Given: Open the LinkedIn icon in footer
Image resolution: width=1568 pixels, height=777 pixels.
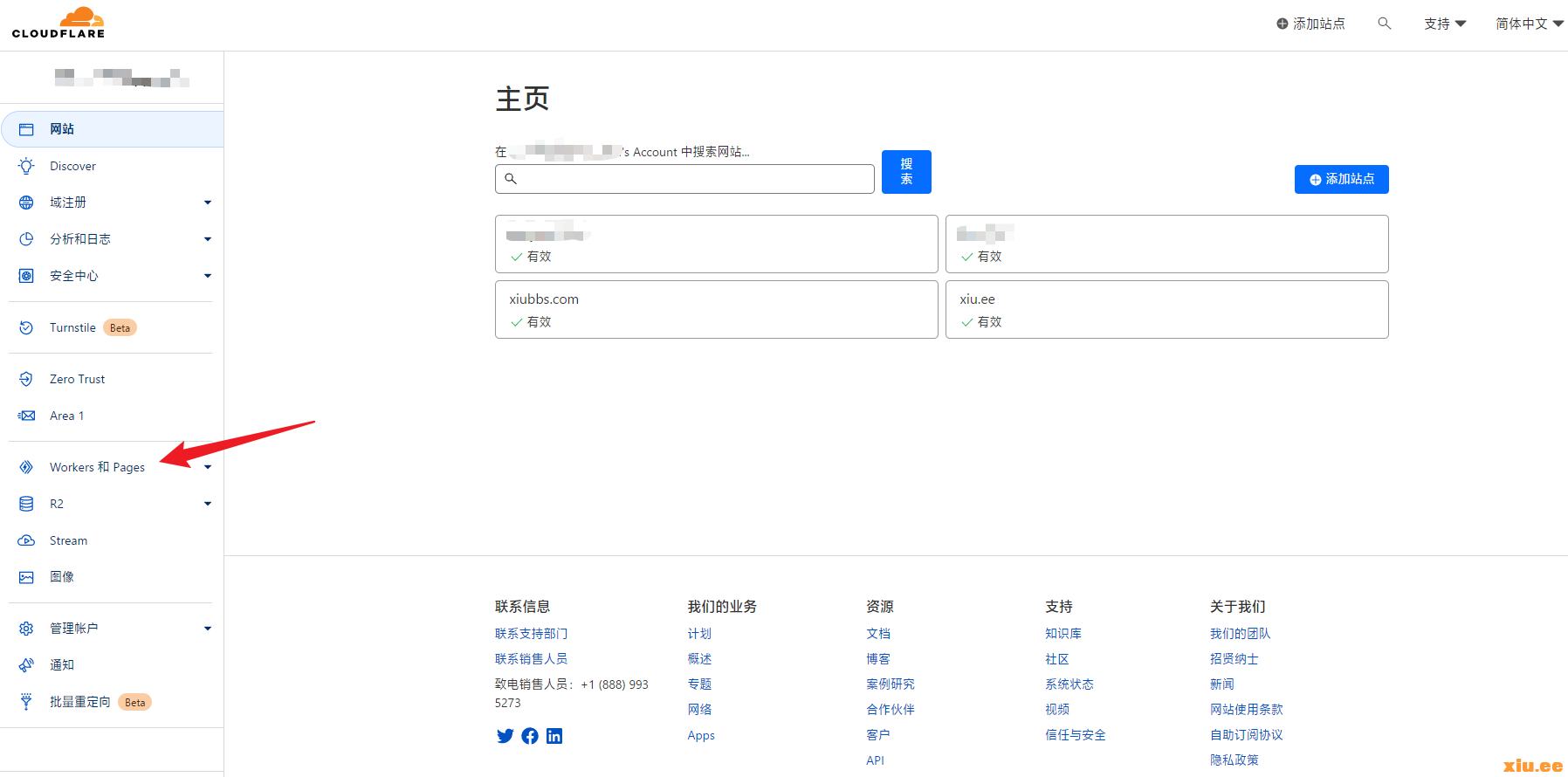Looking at the screenshot, I should 554,736.
